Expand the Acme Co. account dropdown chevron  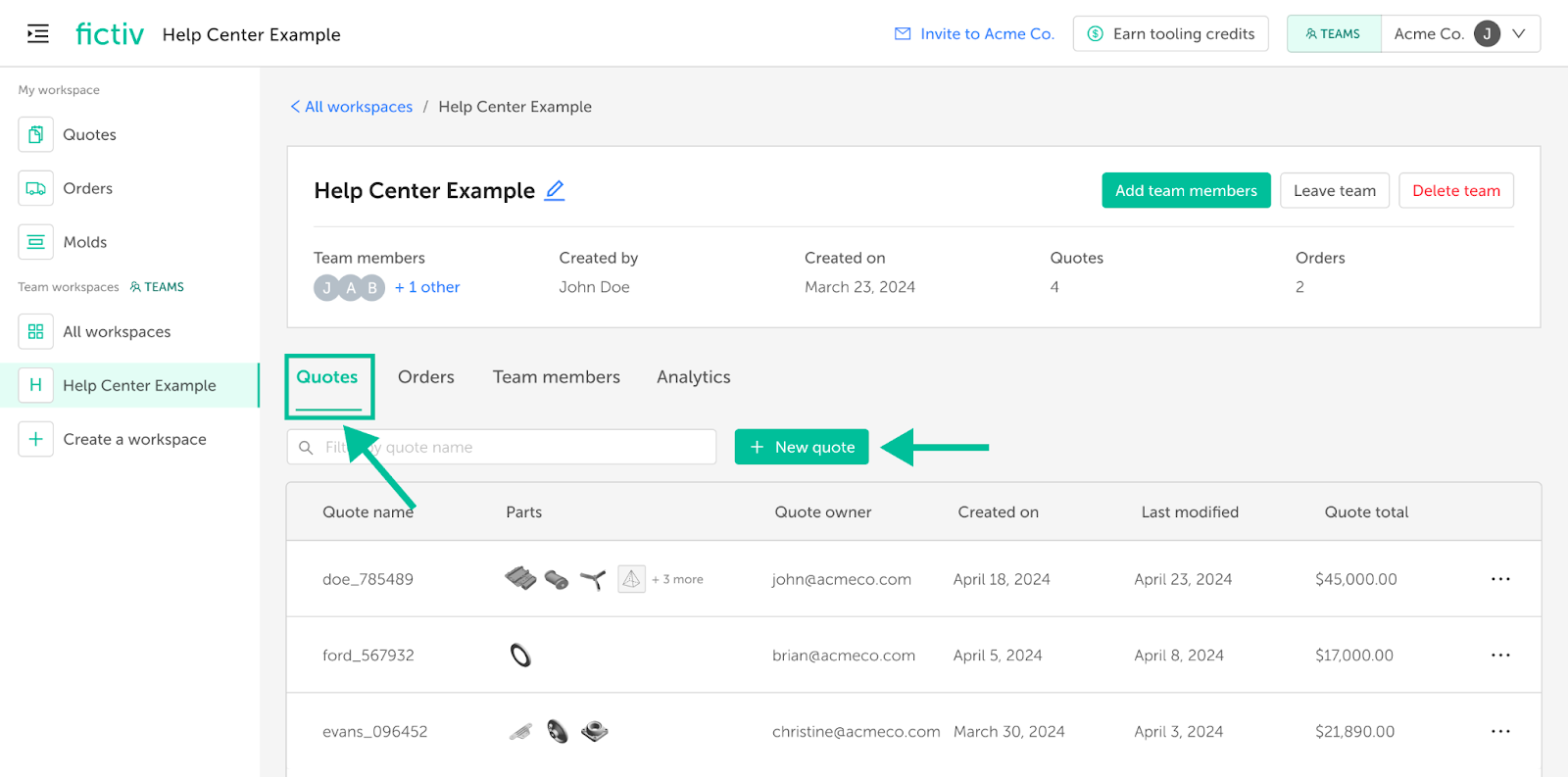[1519, 34]
